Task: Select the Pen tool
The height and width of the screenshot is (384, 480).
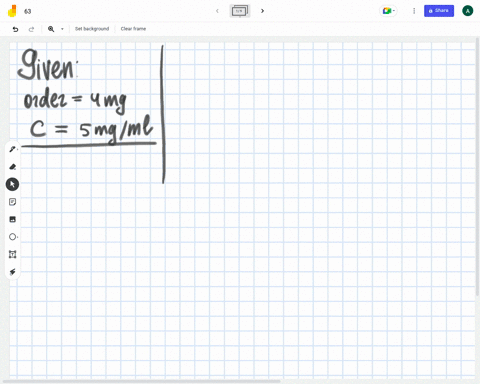Action: click(x=13, y=149)
